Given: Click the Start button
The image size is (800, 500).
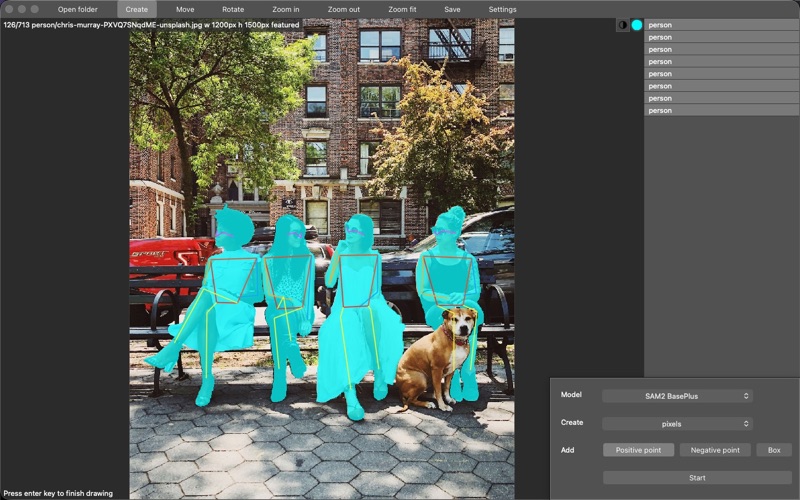Looking at the screenshot, I should pos(697,478).
